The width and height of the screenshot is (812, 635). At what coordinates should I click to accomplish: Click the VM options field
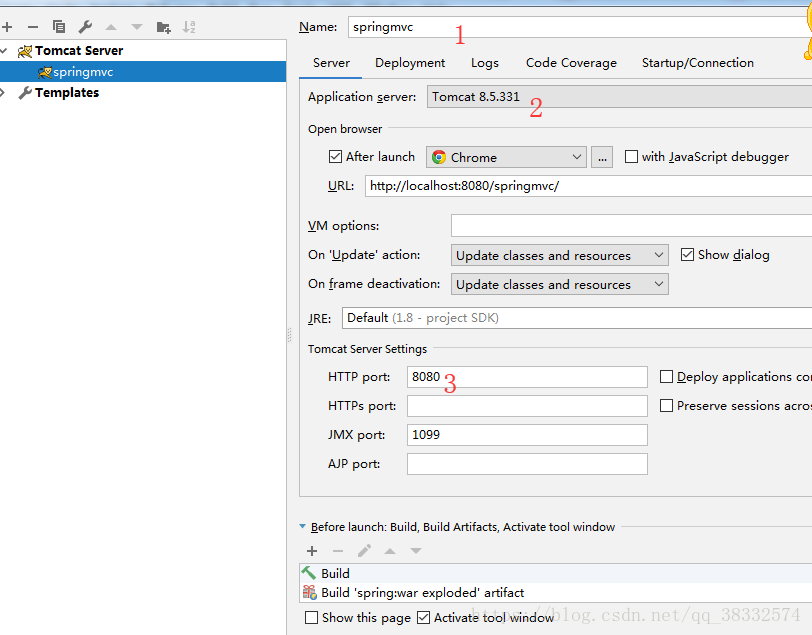[631, 225]
